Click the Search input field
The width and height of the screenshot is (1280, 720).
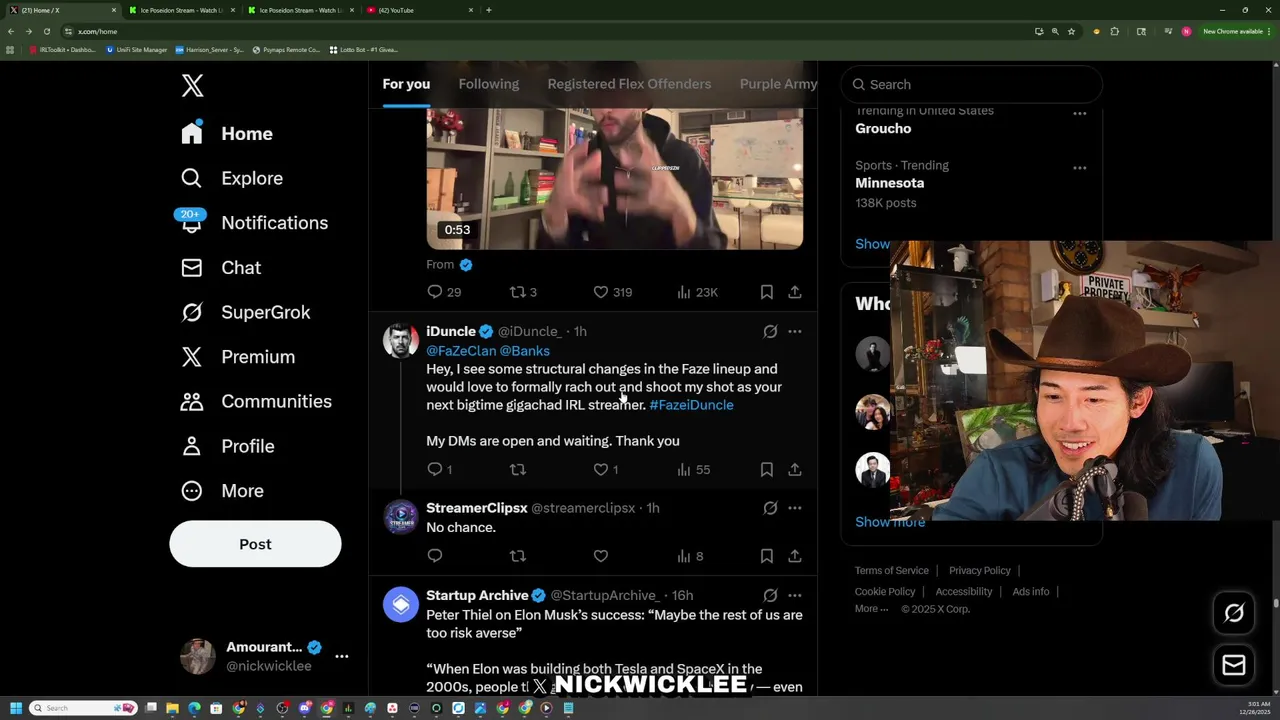(971, 84)
